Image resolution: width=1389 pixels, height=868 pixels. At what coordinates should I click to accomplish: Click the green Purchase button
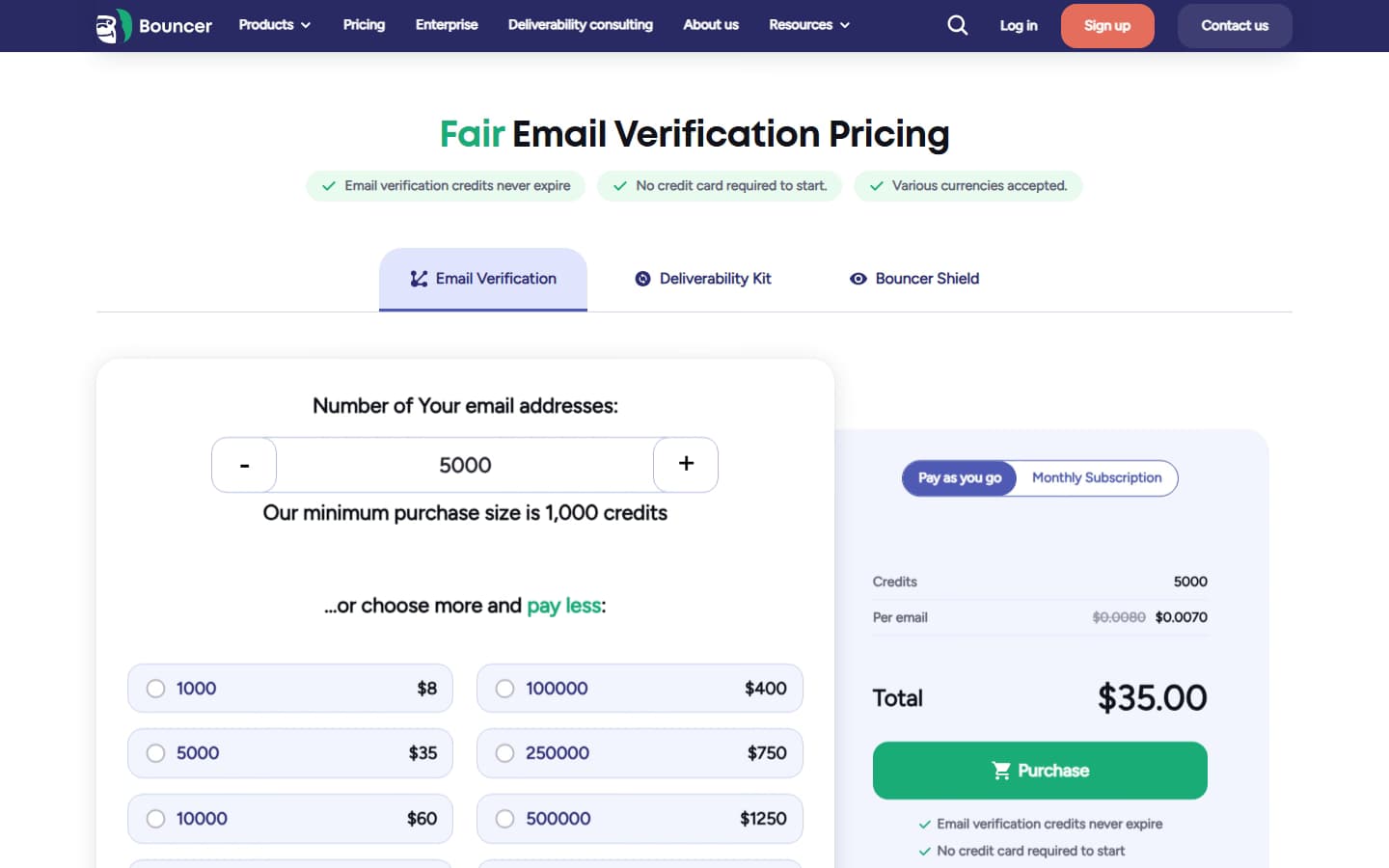click(x=1040, y=770)
